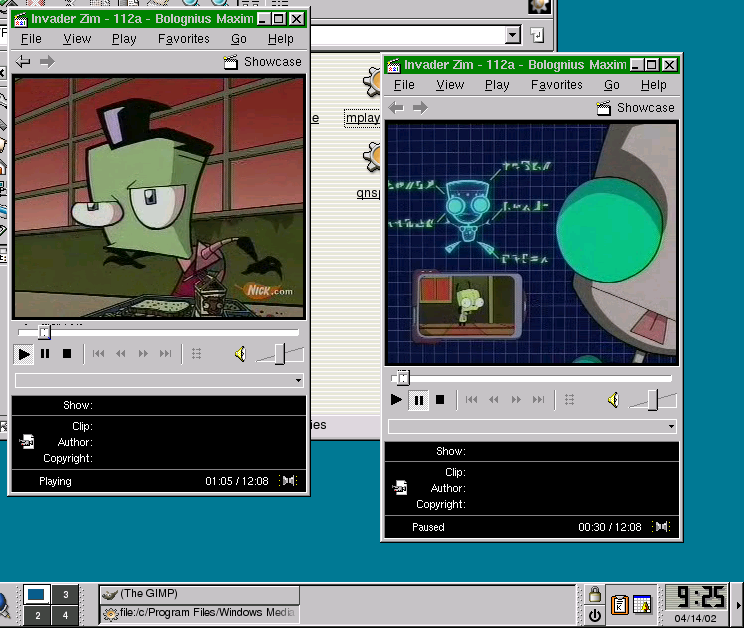
Task: Open Go menu in left player
Action: pos(239,39)
